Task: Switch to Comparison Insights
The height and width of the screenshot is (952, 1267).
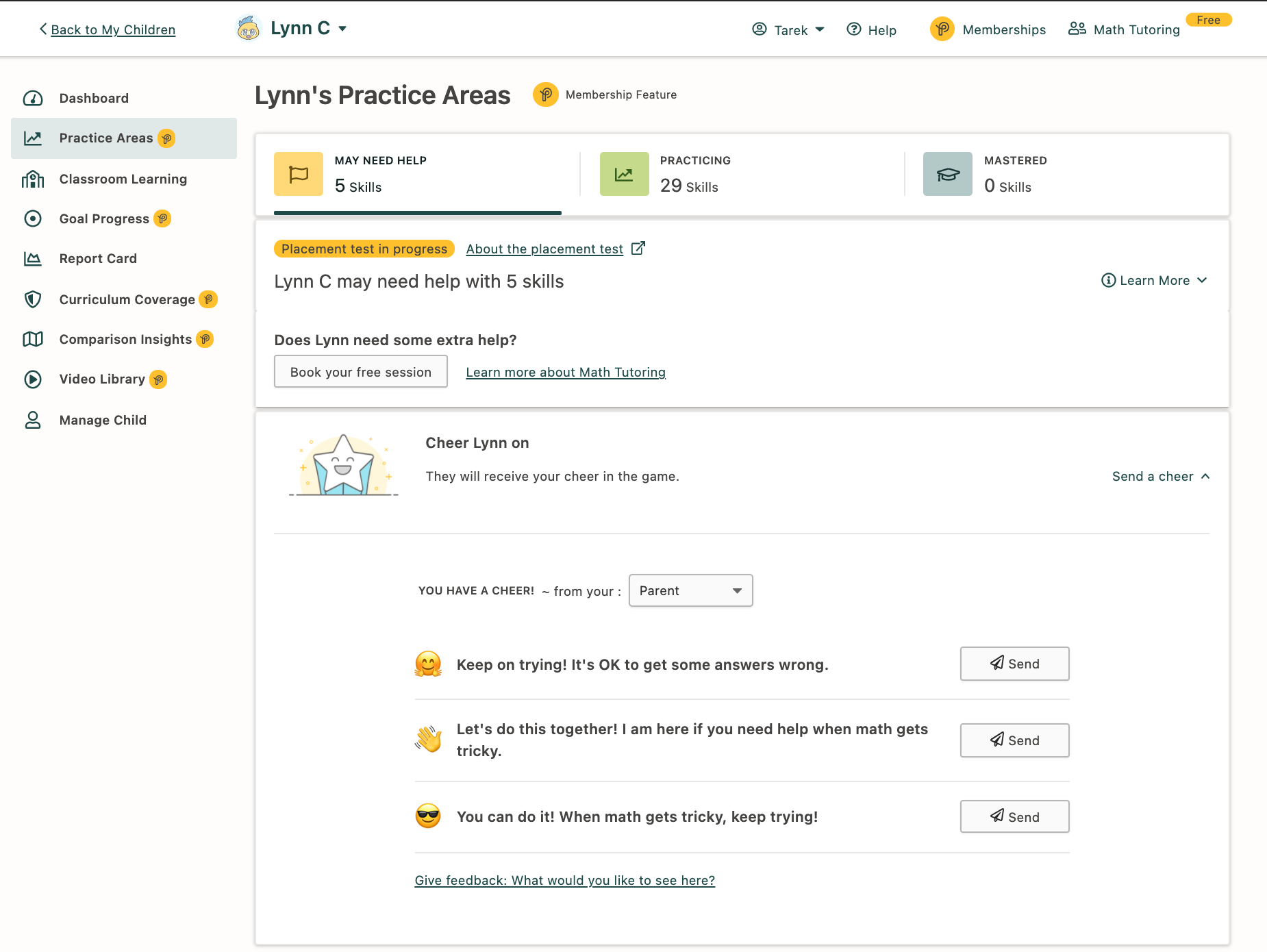Action: 125,339
